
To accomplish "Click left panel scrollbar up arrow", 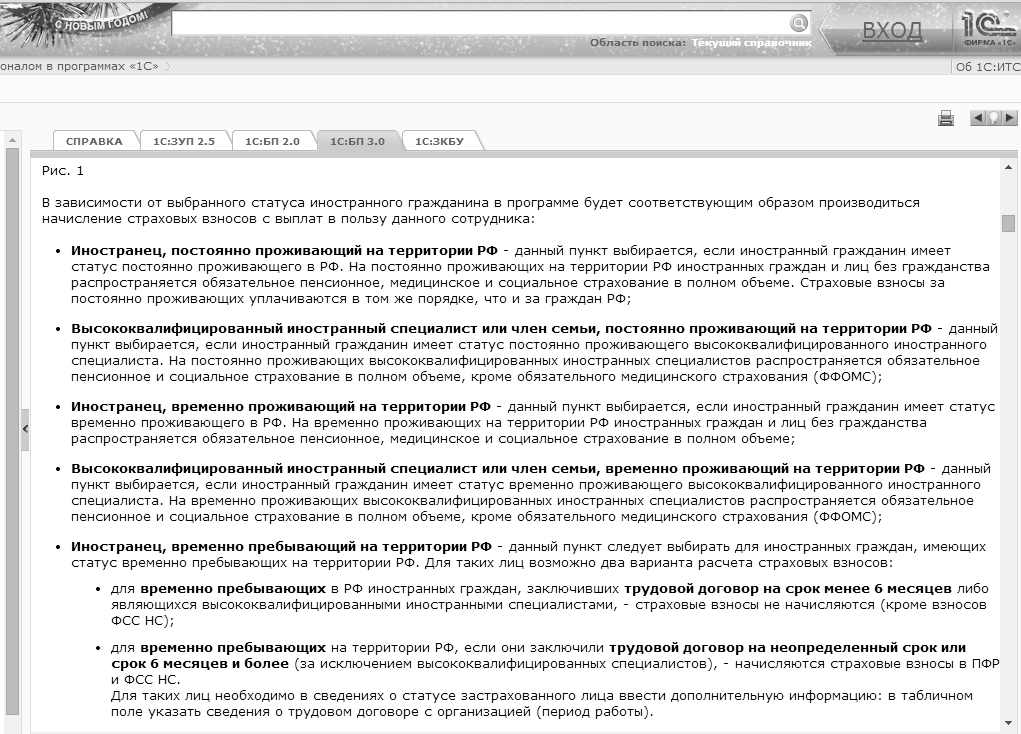I will (x=12, y=139).
